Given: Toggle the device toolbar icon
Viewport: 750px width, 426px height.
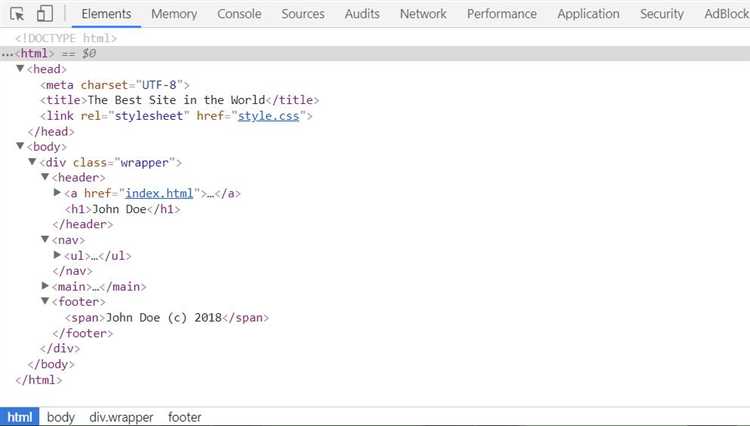Looking at the screenshot, I should click(x=45, y=14).
